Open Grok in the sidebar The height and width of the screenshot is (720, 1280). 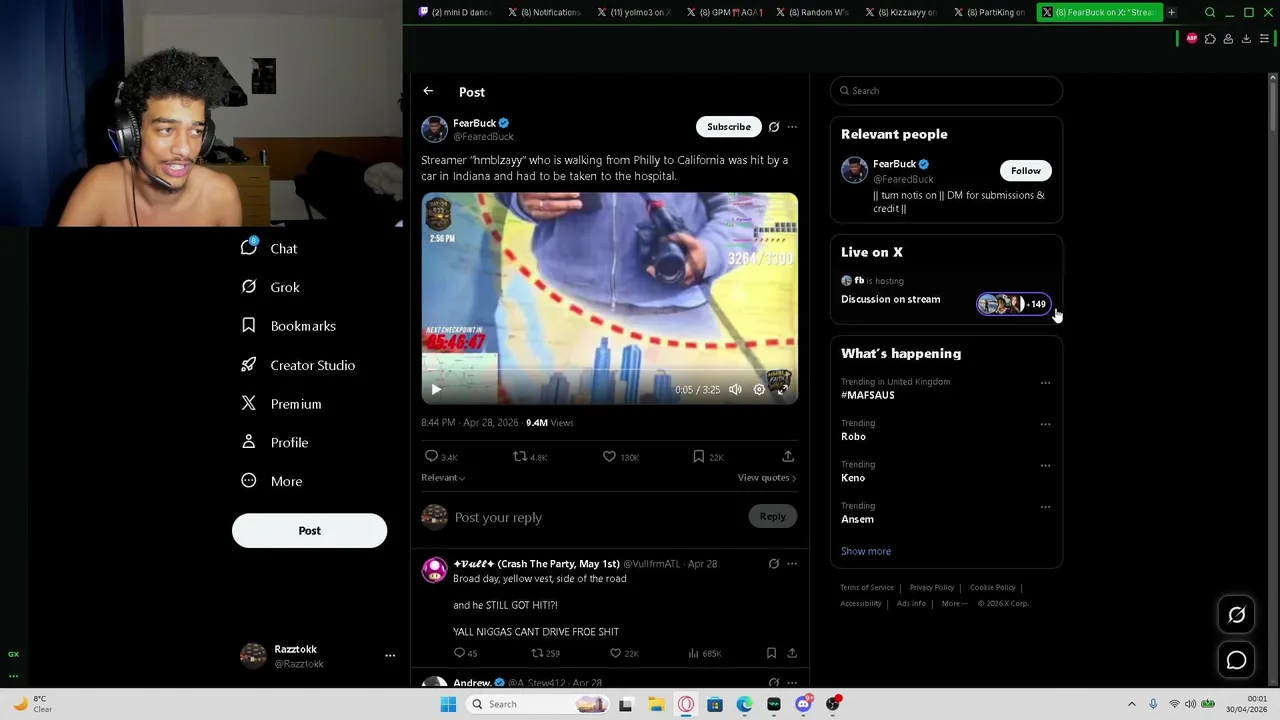coord(270,287)
